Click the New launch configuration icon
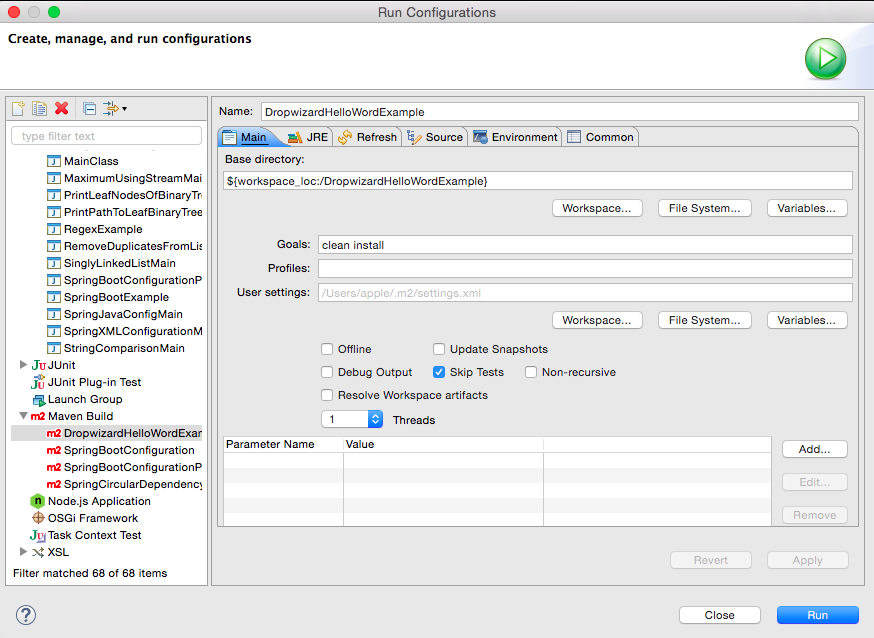The height and width of the screenshot is (638, 874). 18,109
